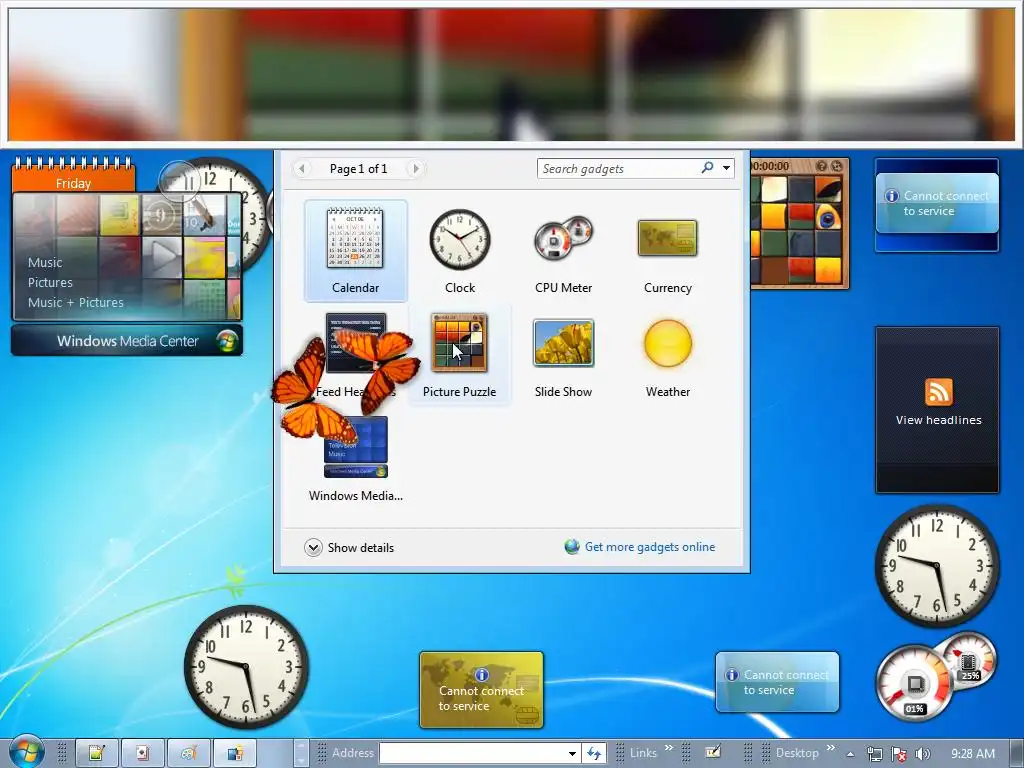This screenshot has height=768, width=1024.
Task: Click the Picture Puzzle timer help icon
Action: 822,166
